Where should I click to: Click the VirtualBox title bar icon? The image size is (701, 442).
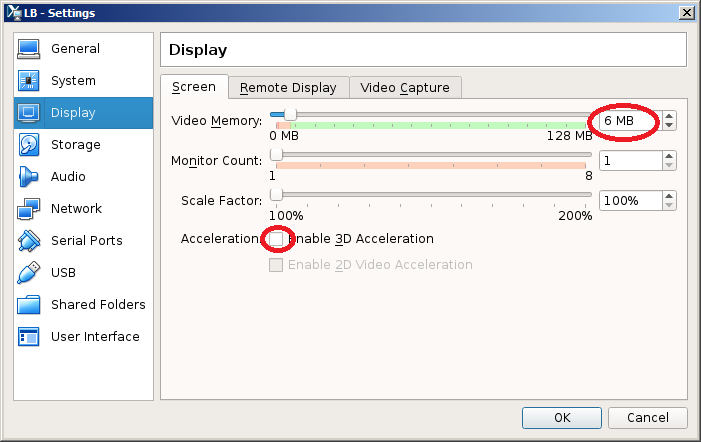[x=14, y=13]
